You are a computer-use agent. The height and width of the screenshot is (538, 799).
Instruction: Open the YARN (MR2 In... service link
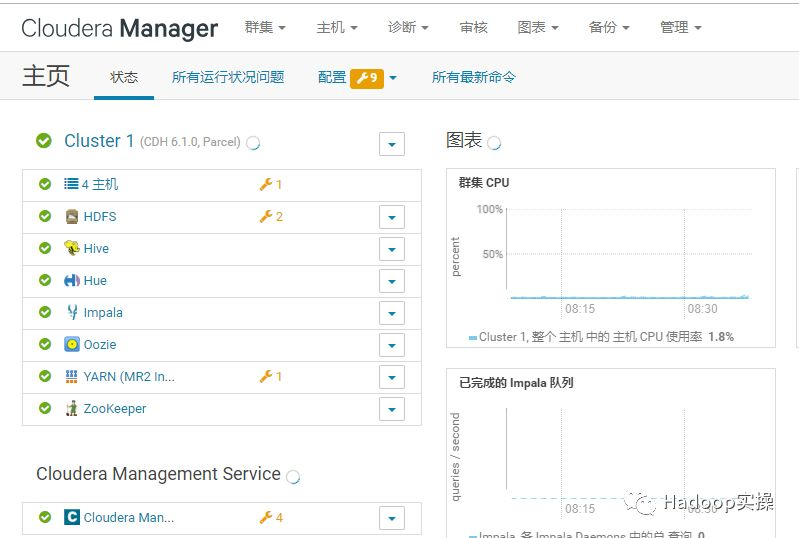(x=129, y=376)
